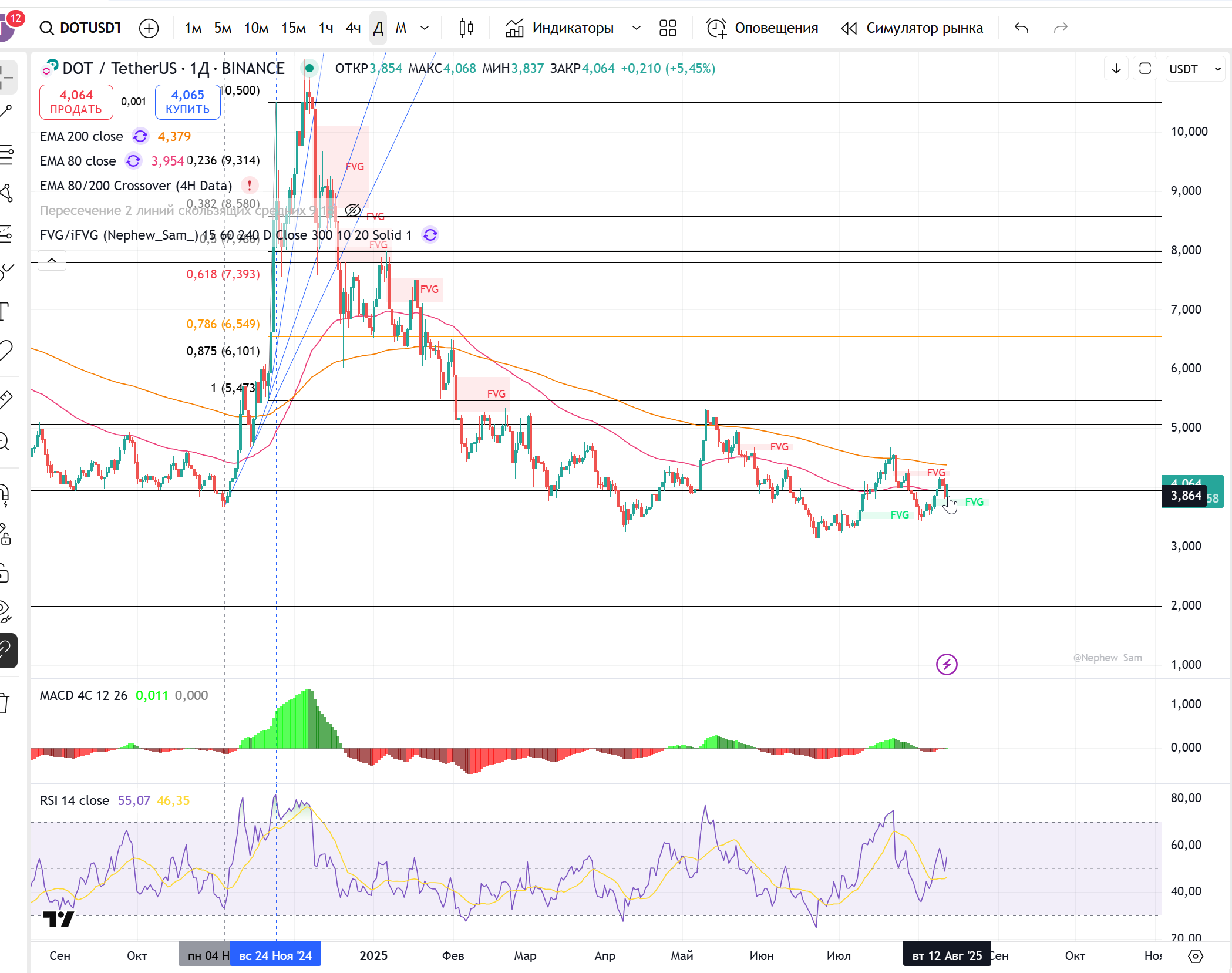Viewport: 1232px width, 973px height.
Task: Open EMA 80 indicator refresh icon
Action: pyautogui.click(x=133, y=161)
